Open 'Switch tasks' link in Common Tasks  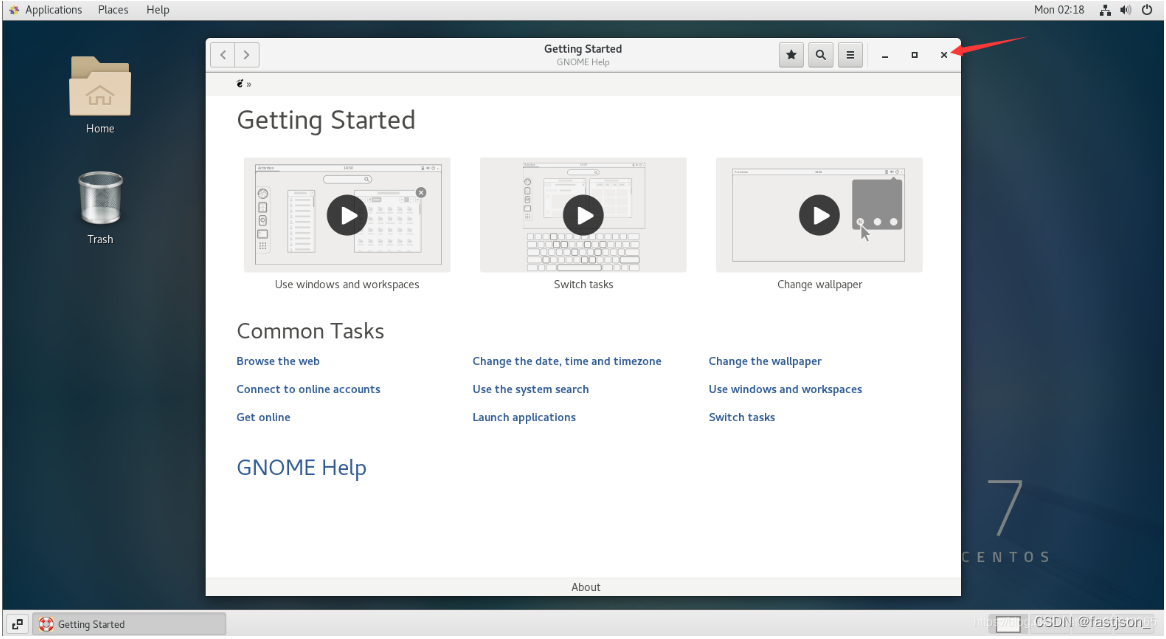[741, 417]
